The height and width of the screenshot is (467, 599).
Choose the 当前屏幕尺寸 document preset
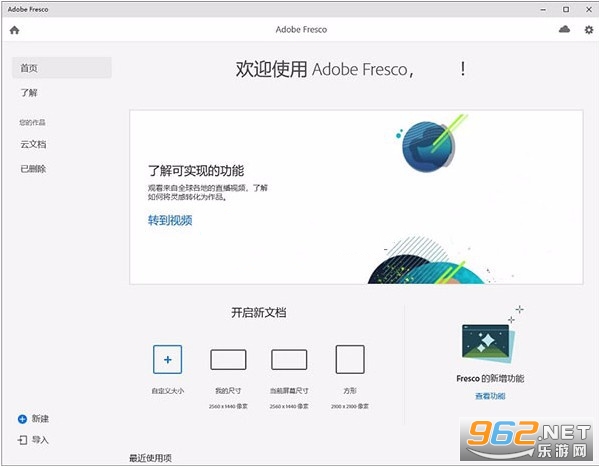289,359
